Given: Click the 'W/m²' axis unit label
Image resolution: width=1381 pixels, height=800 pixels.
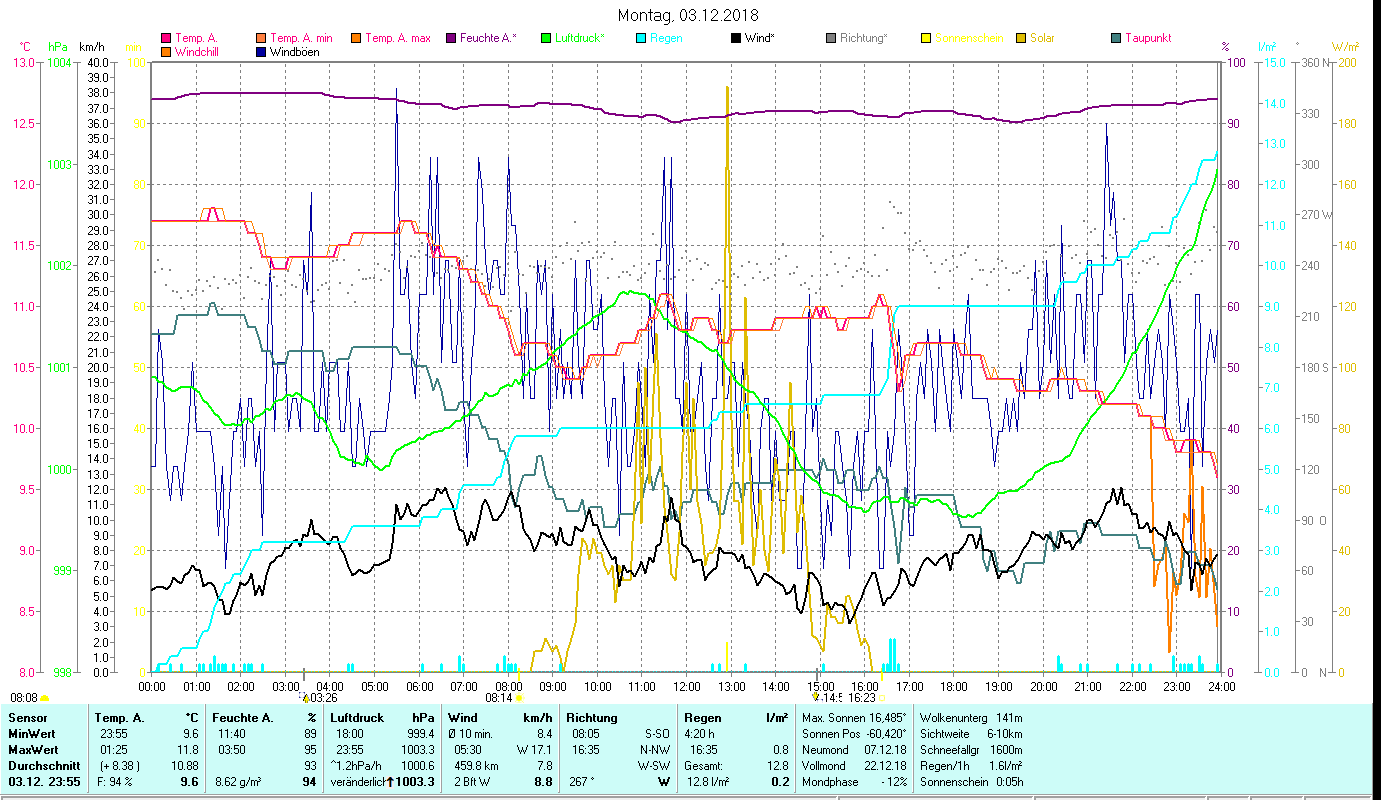Looking at the screenshot, I should coord(1346,47).
